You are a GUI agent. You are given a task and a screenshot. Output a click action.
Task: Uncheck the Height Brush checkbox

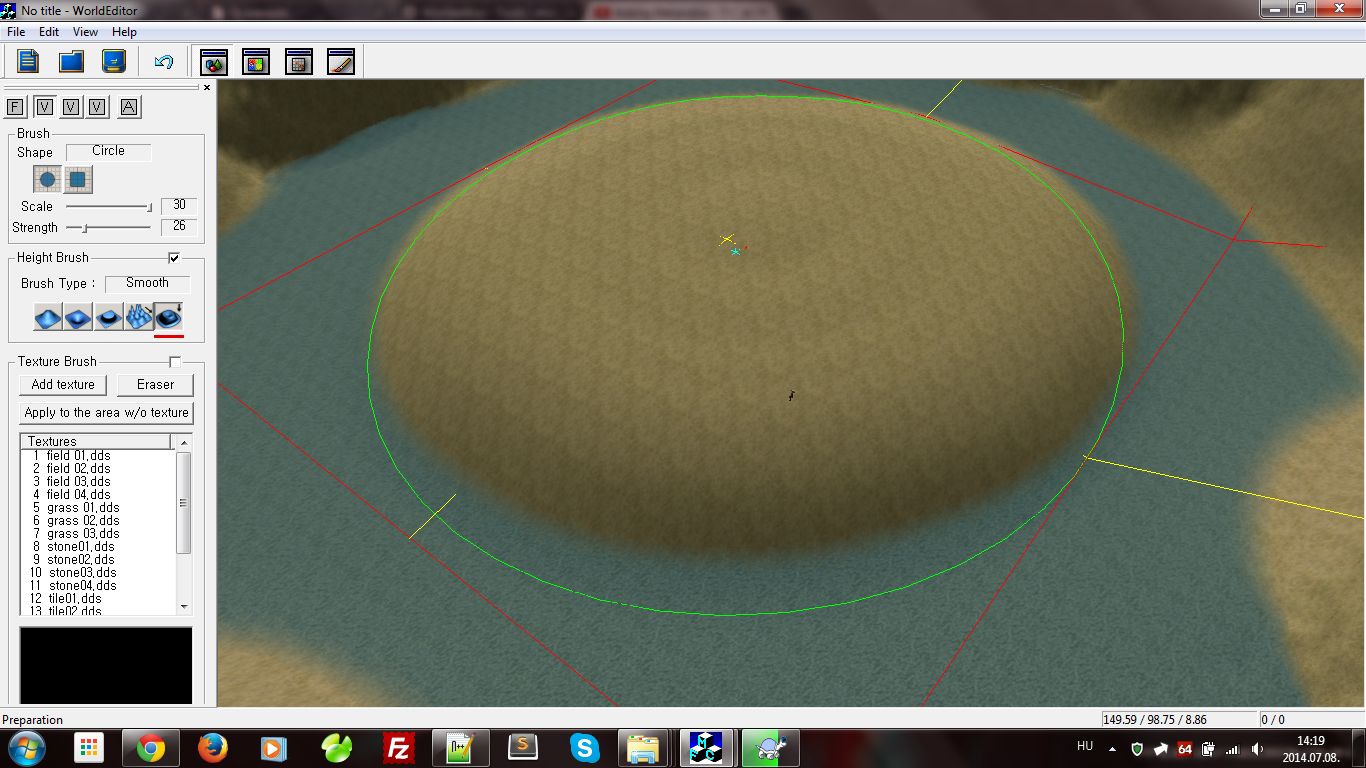pyautogui.click(x=174, y=258)
